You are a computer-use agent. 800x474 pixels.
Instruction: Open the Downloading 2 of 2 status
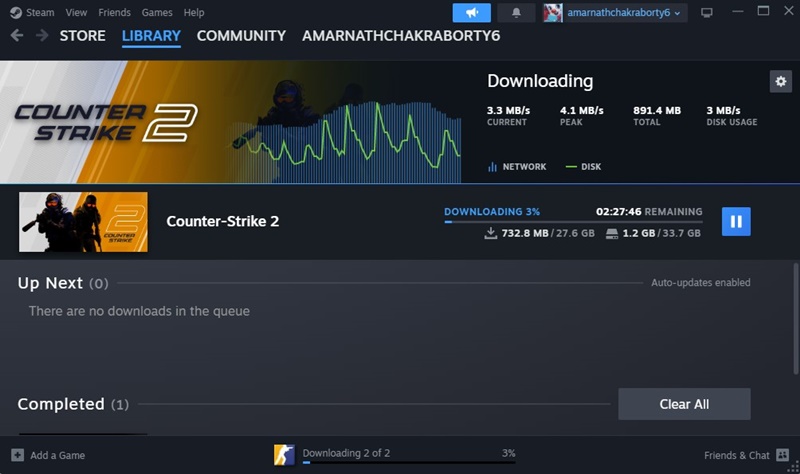346,453
